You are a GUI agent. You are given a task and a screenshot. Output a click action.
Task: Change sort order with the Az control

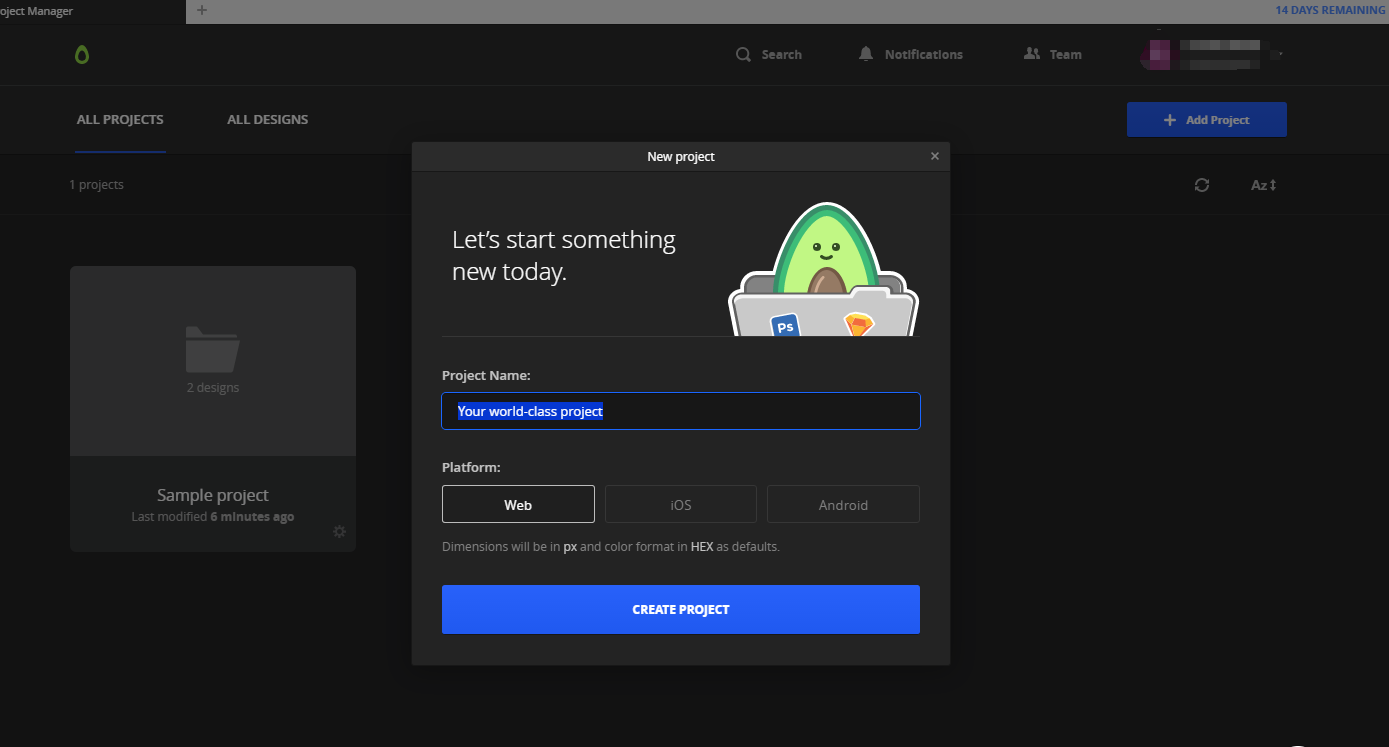(1264, 185)
